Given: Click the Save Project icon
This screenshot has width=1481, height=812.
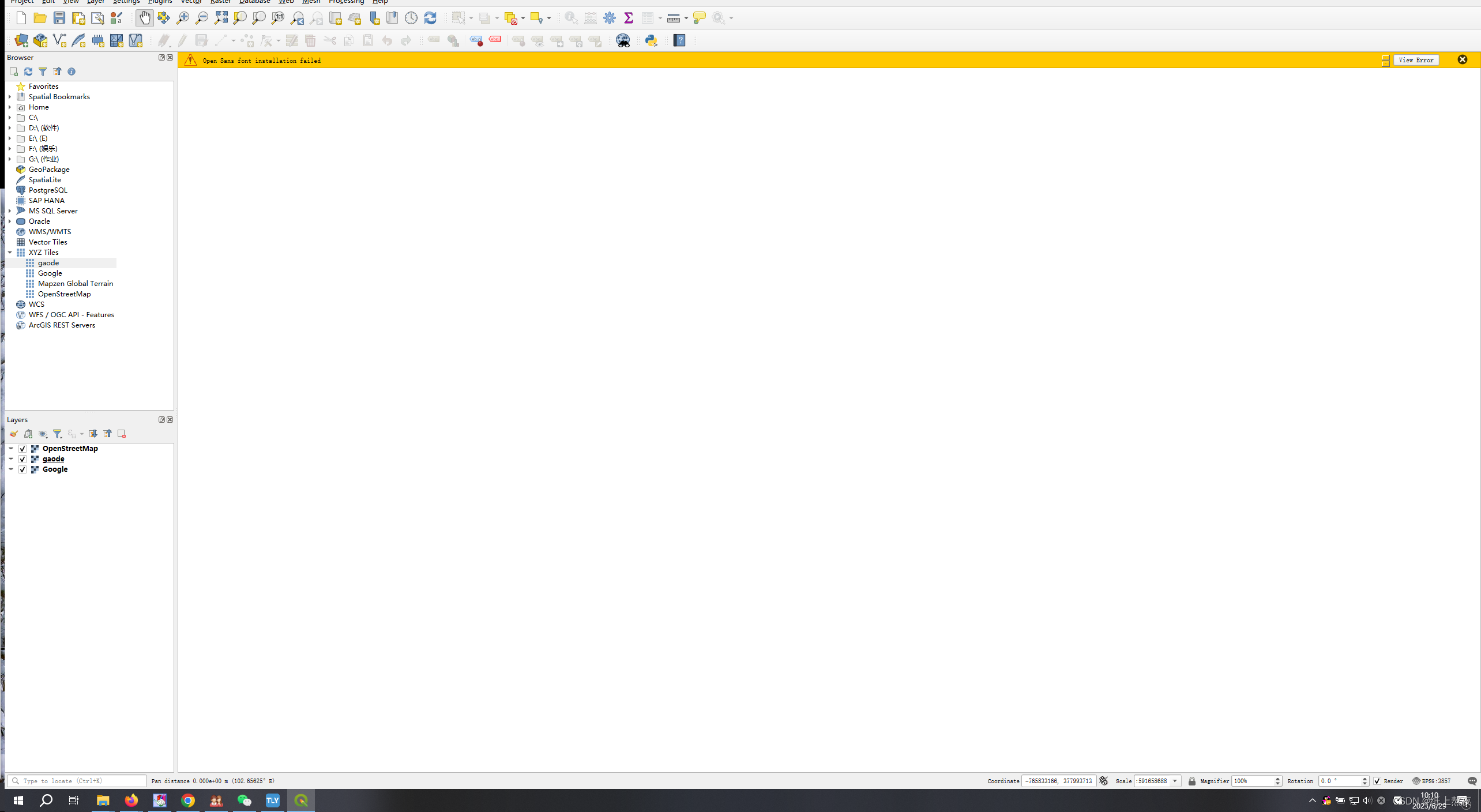Looking at the screenshot, I should 59,18.
